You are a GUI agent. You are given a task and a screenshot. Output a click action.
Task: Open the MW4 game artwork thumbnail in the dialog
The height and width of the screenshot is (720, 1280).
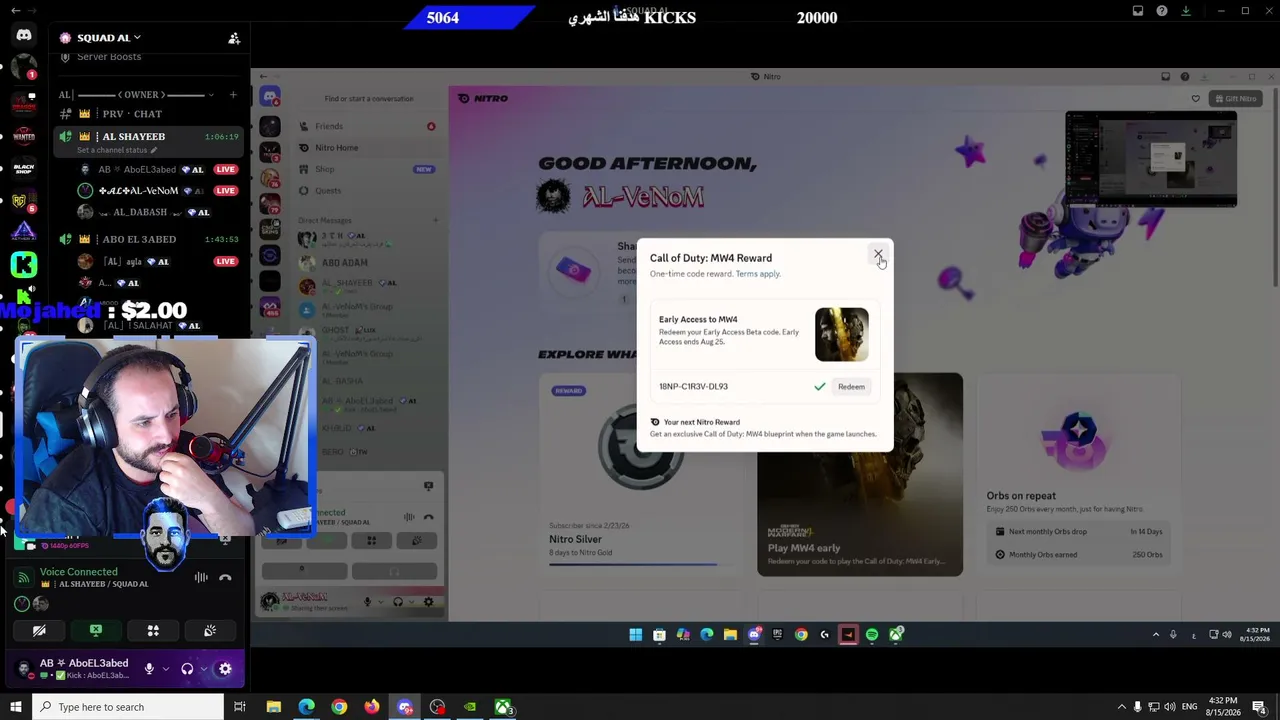click(x=841, y=334)
